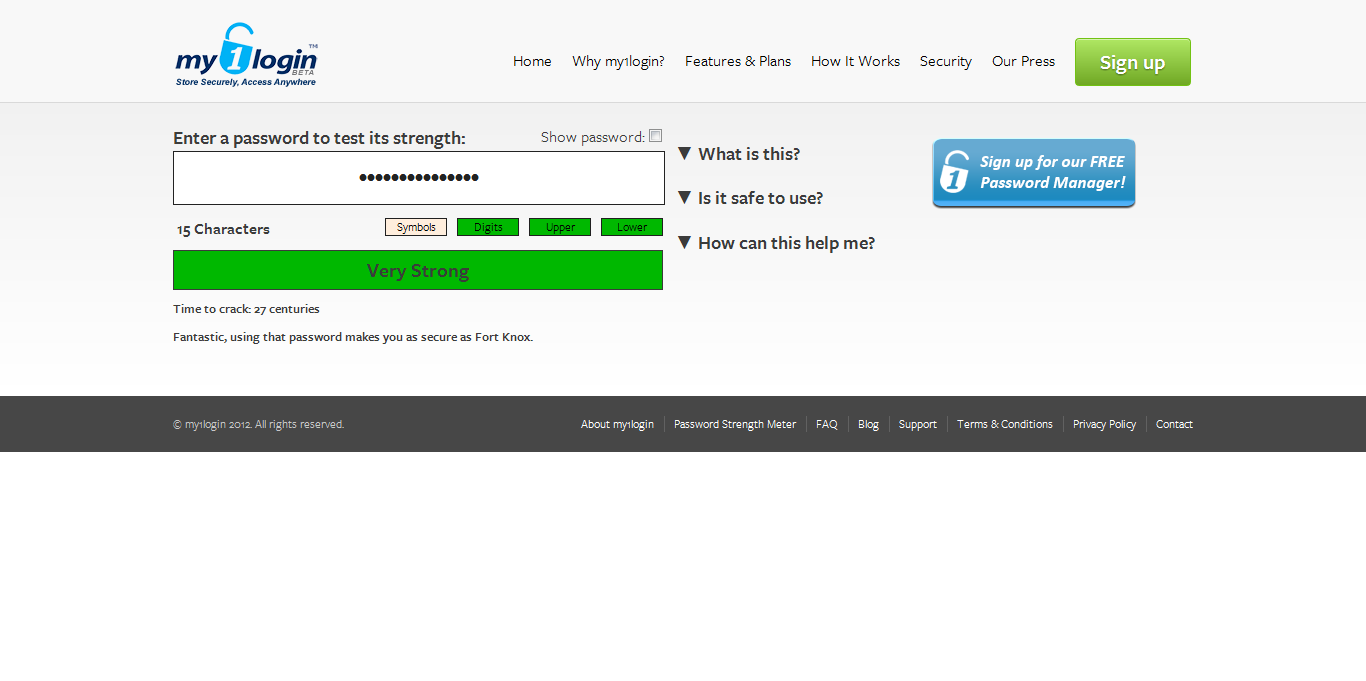Enable the Show password checkbox
This screenshot has width=1366, height=681.
click(x=656, y=136)
